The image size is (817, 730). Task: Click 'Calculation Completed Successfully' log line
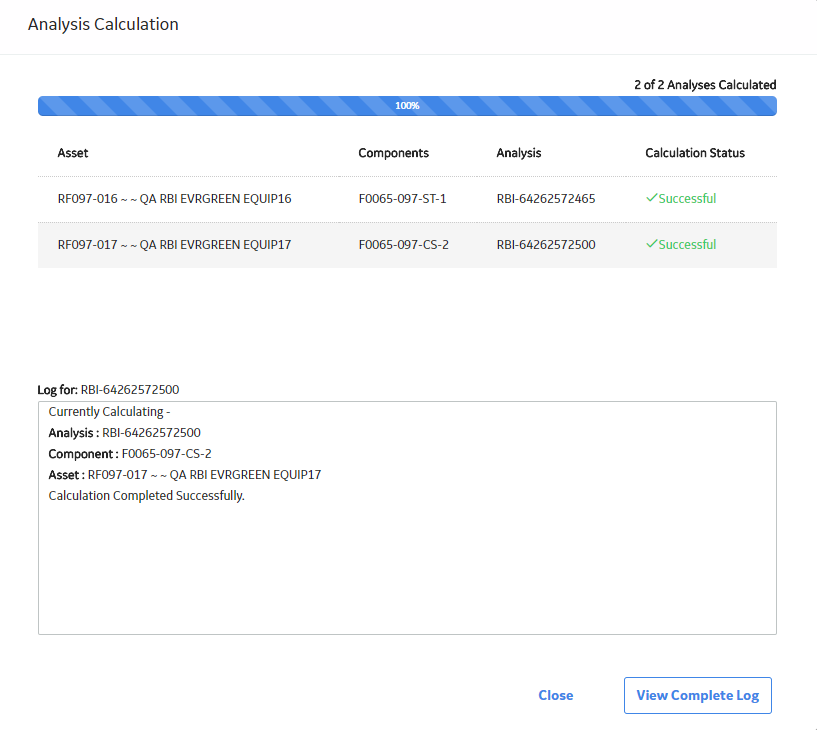point(146,496)
